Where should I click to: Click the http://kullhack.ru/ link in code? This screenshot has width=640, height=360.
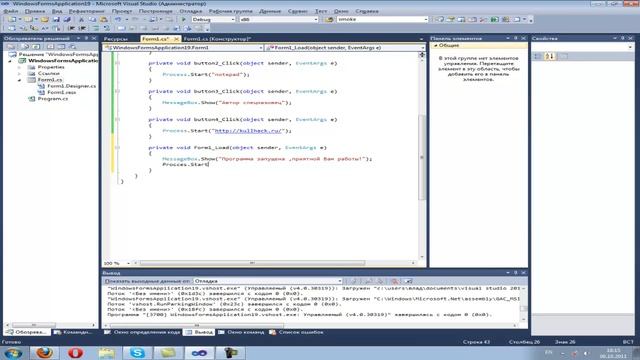point(248,131)
